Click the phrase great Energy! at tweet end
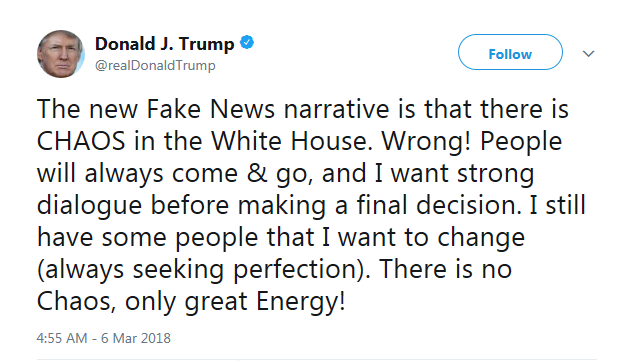The height and width of the screenshot is (361, 634). [x=265, y=303]
